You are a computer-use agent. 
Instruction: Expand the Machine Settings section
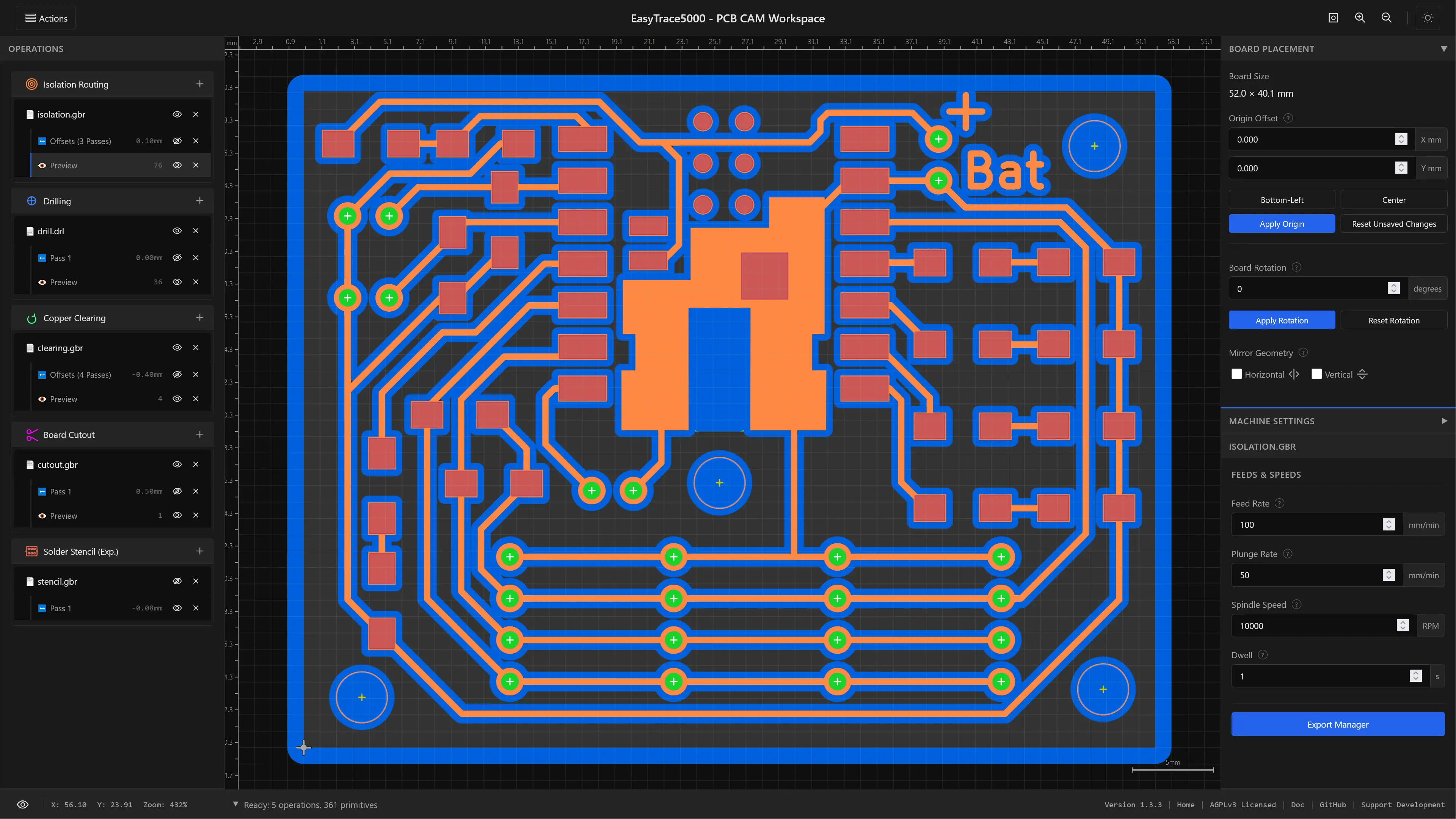(1443, 420)
